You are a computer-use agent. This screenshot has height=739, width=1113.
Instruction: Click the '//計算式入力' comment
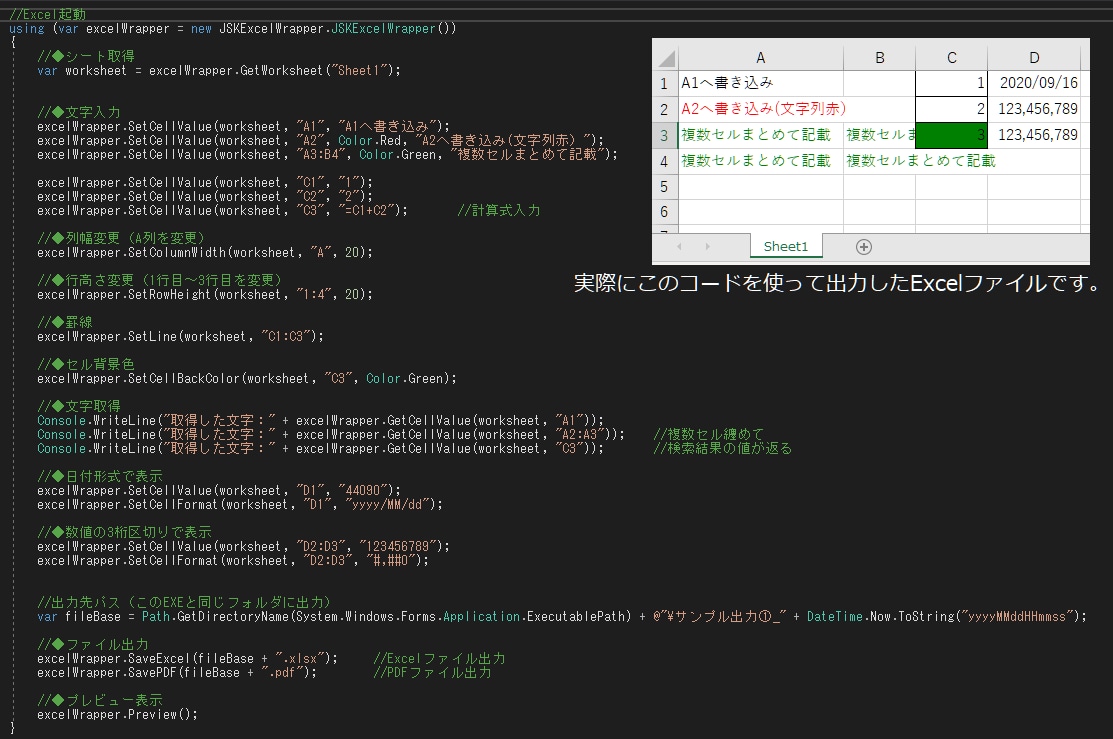coord(498,210)
